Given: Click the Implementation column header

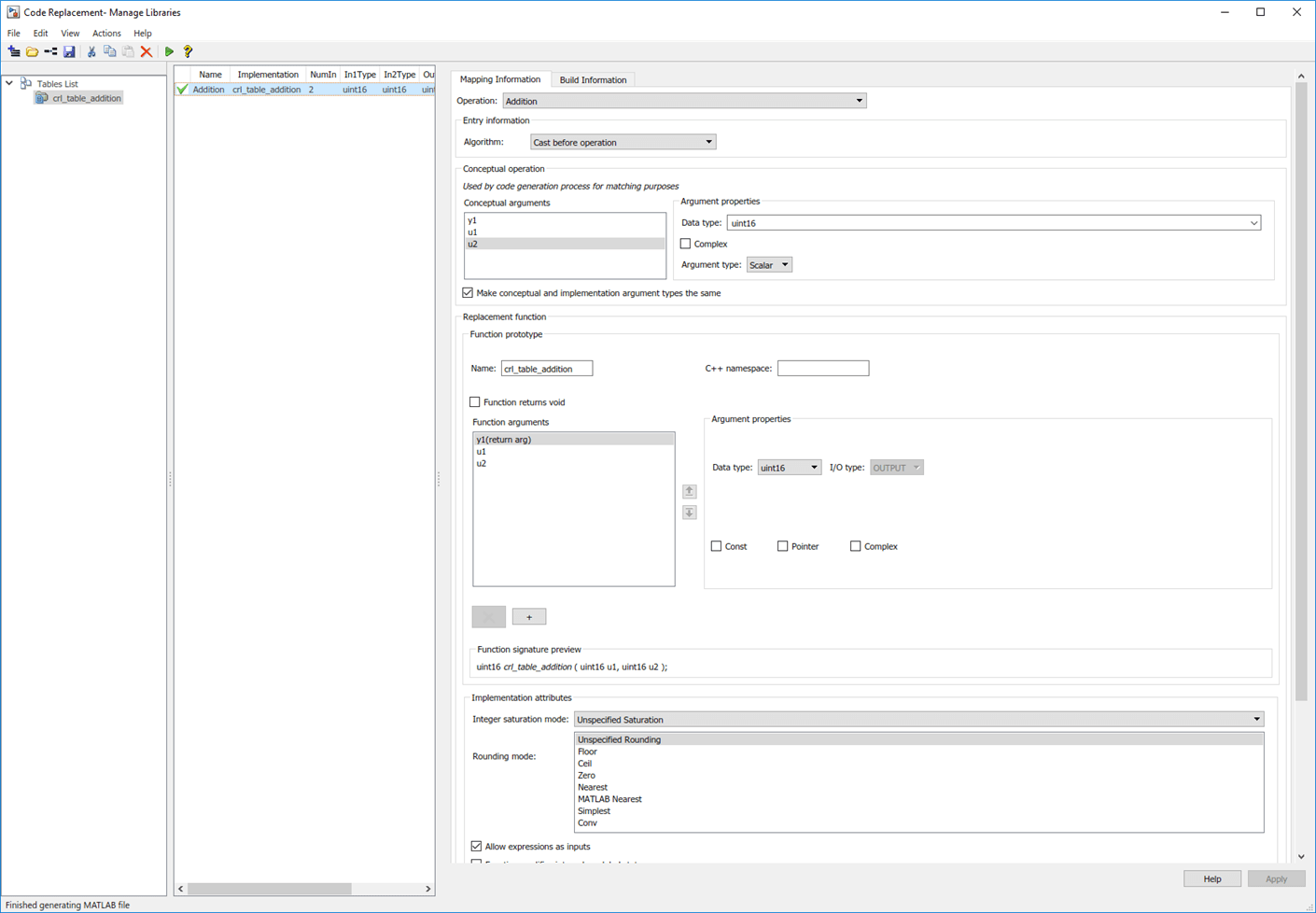Looking at the screenshot, I should pyautogui.click(x=268, y=75).
